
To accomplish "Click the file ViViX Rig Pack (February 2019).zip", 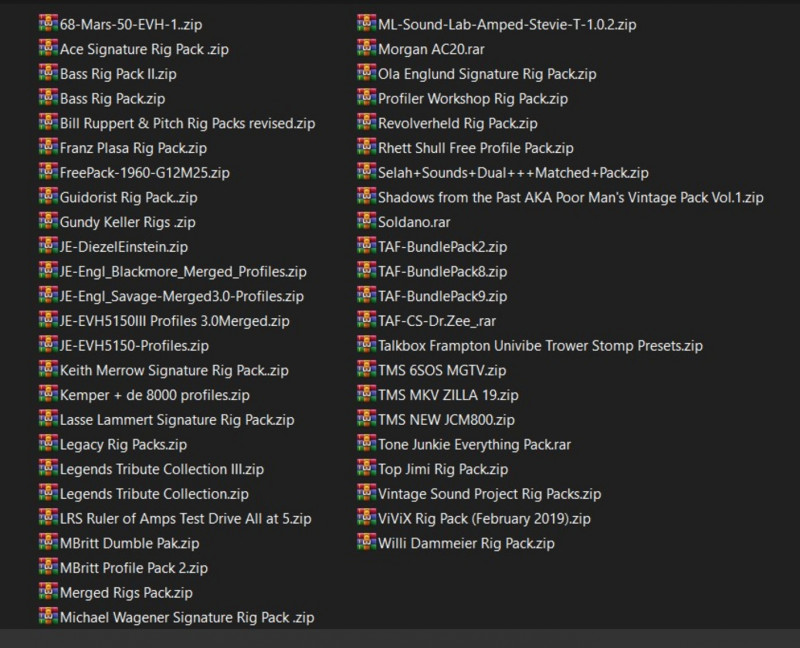I will pyautogui.click(x=484, y=518).
